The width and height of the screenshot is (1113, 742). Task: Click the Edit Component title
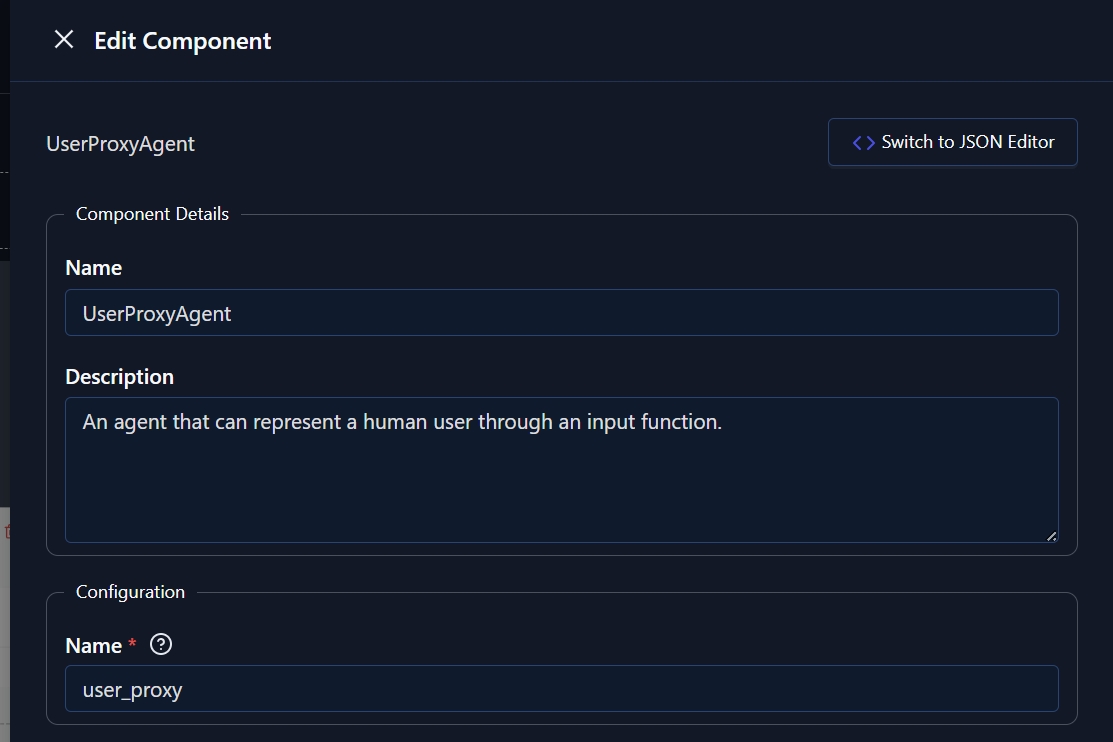point(182,41)
